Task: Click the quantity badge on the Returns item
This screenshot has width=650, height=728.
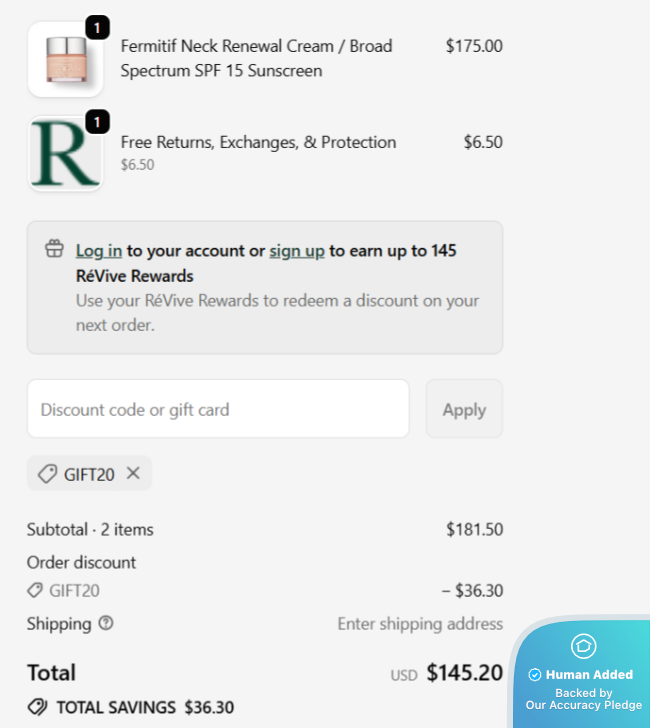Action: click(x=97, y=122)
